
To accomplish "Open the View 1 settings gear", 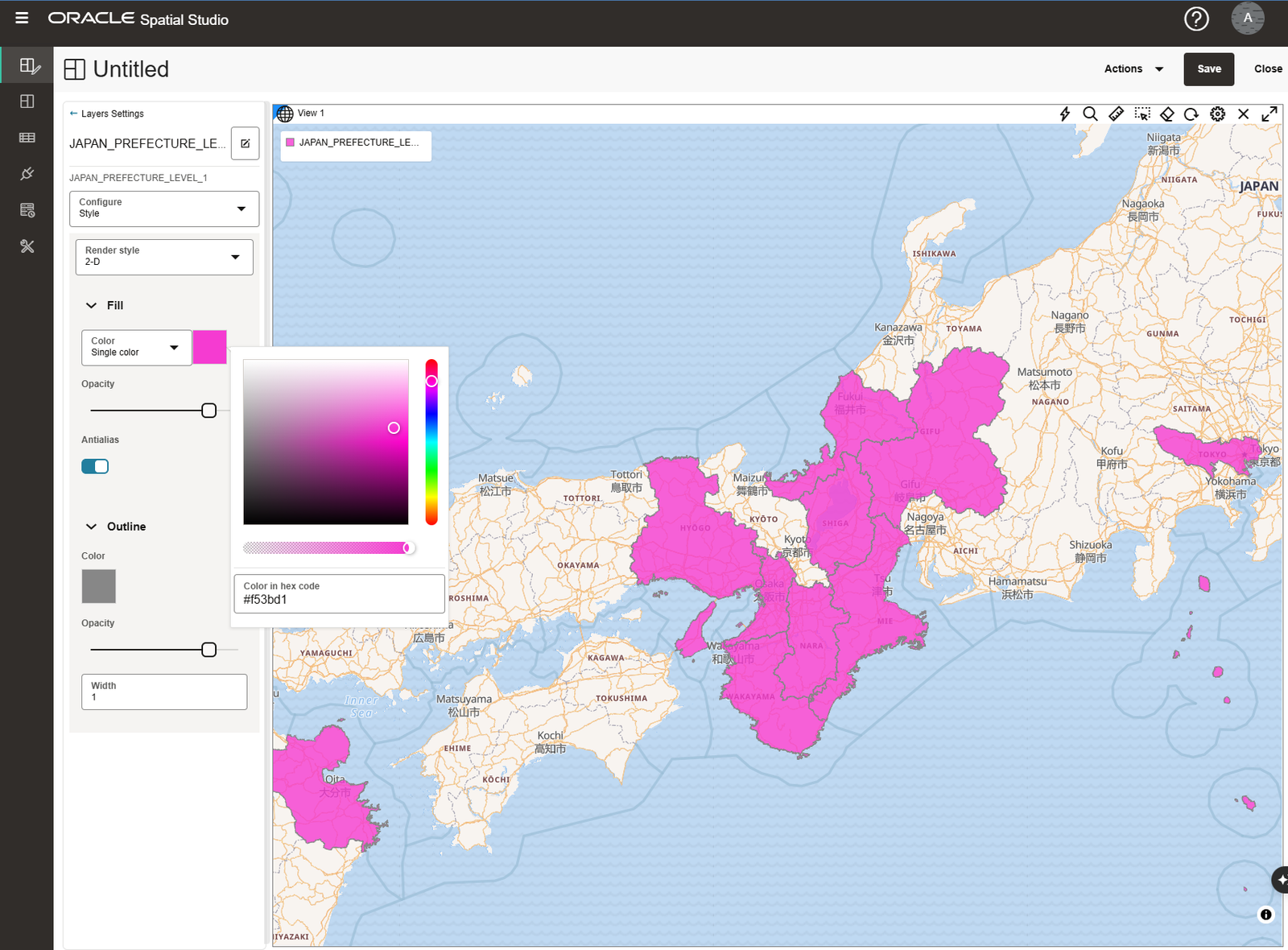I will click(x=1217, y=114).
